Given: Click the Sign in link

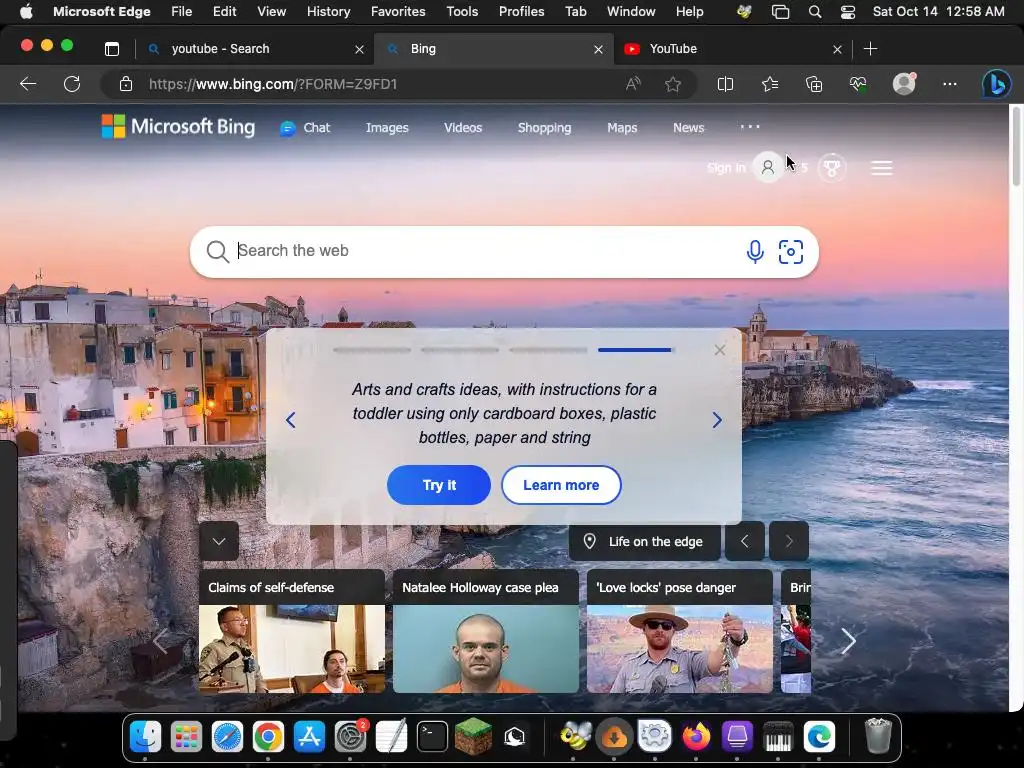Looking at the screenshot, I should pos(726,168).
